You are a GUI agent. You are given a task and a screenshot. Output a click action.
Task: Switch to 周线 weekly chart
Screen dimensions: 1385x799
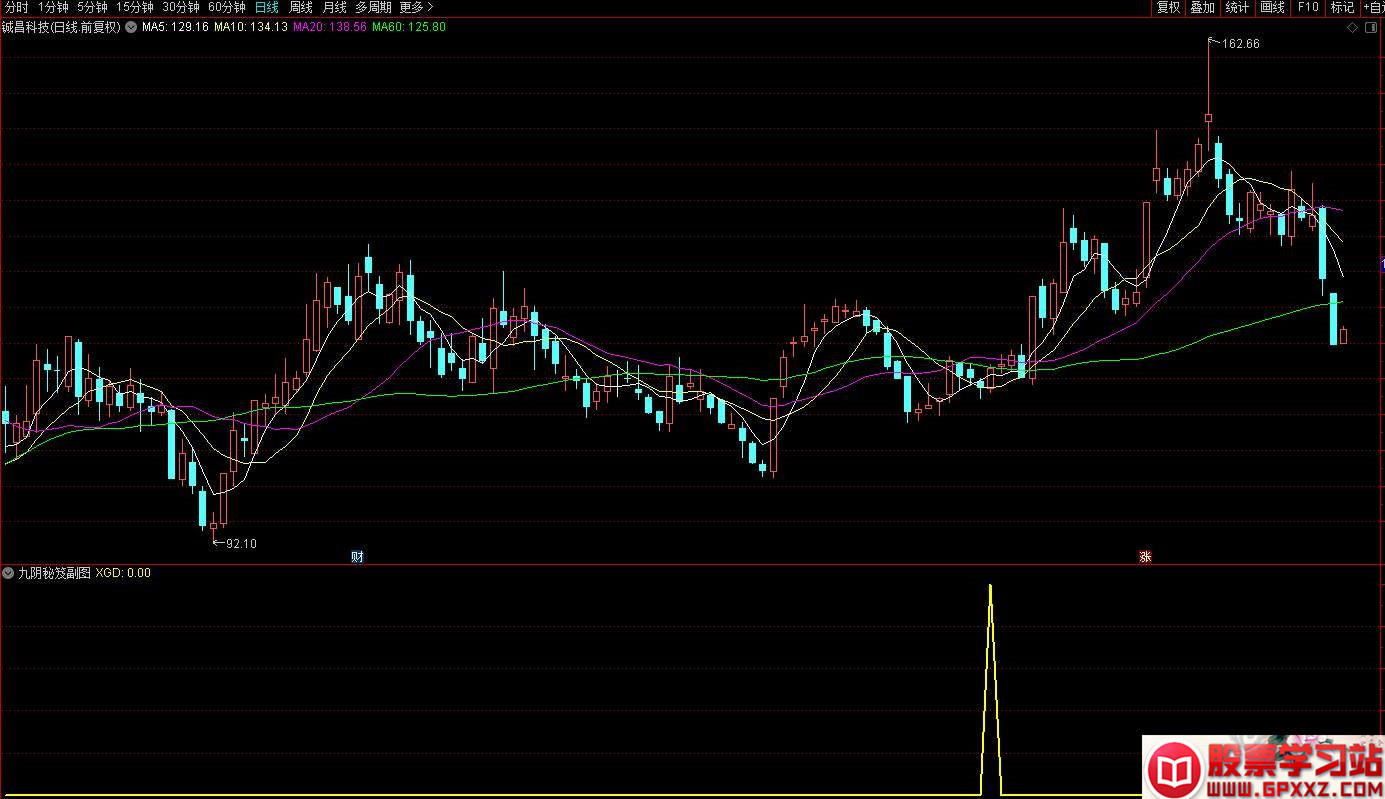pyautogui.click(x=301, y=7)
